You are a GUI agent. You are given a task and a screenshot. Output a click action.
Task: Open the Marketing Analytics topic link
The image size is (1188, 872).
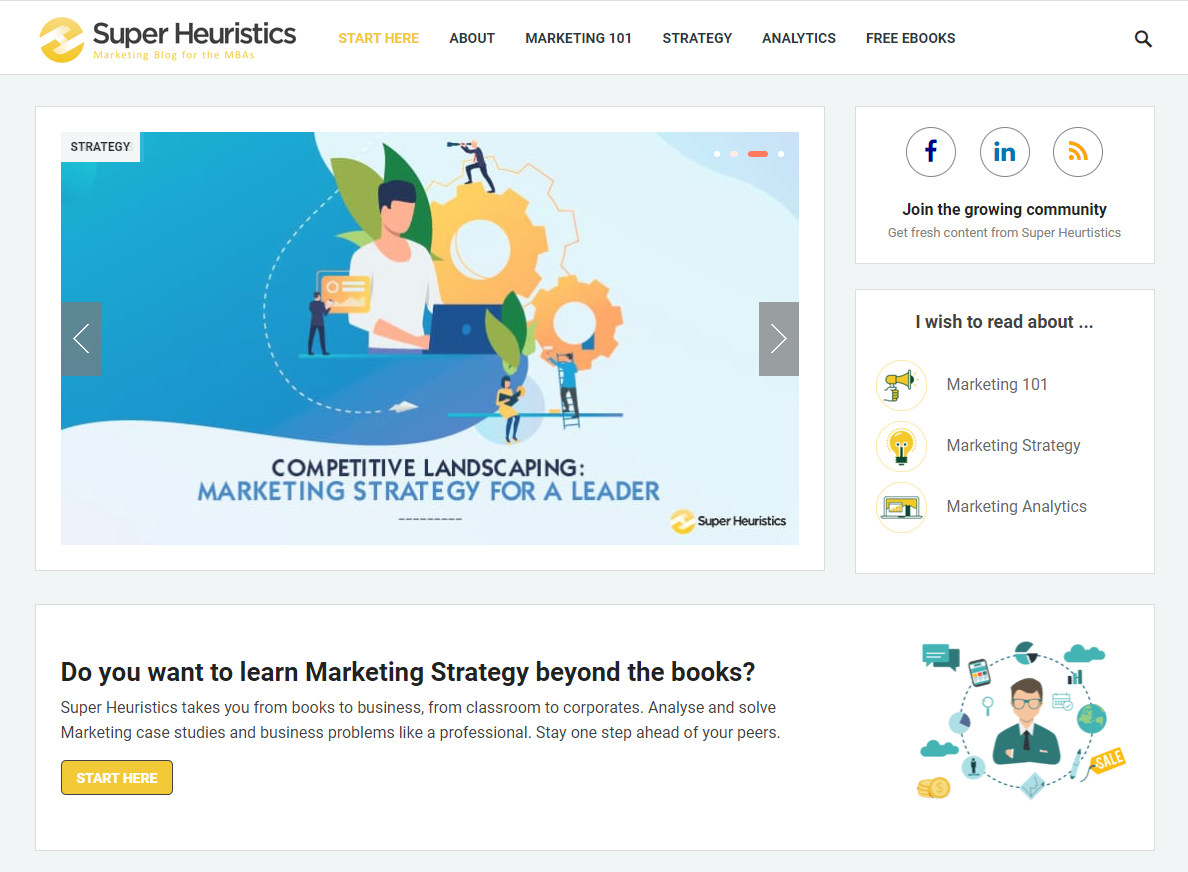click(1016, 506)
